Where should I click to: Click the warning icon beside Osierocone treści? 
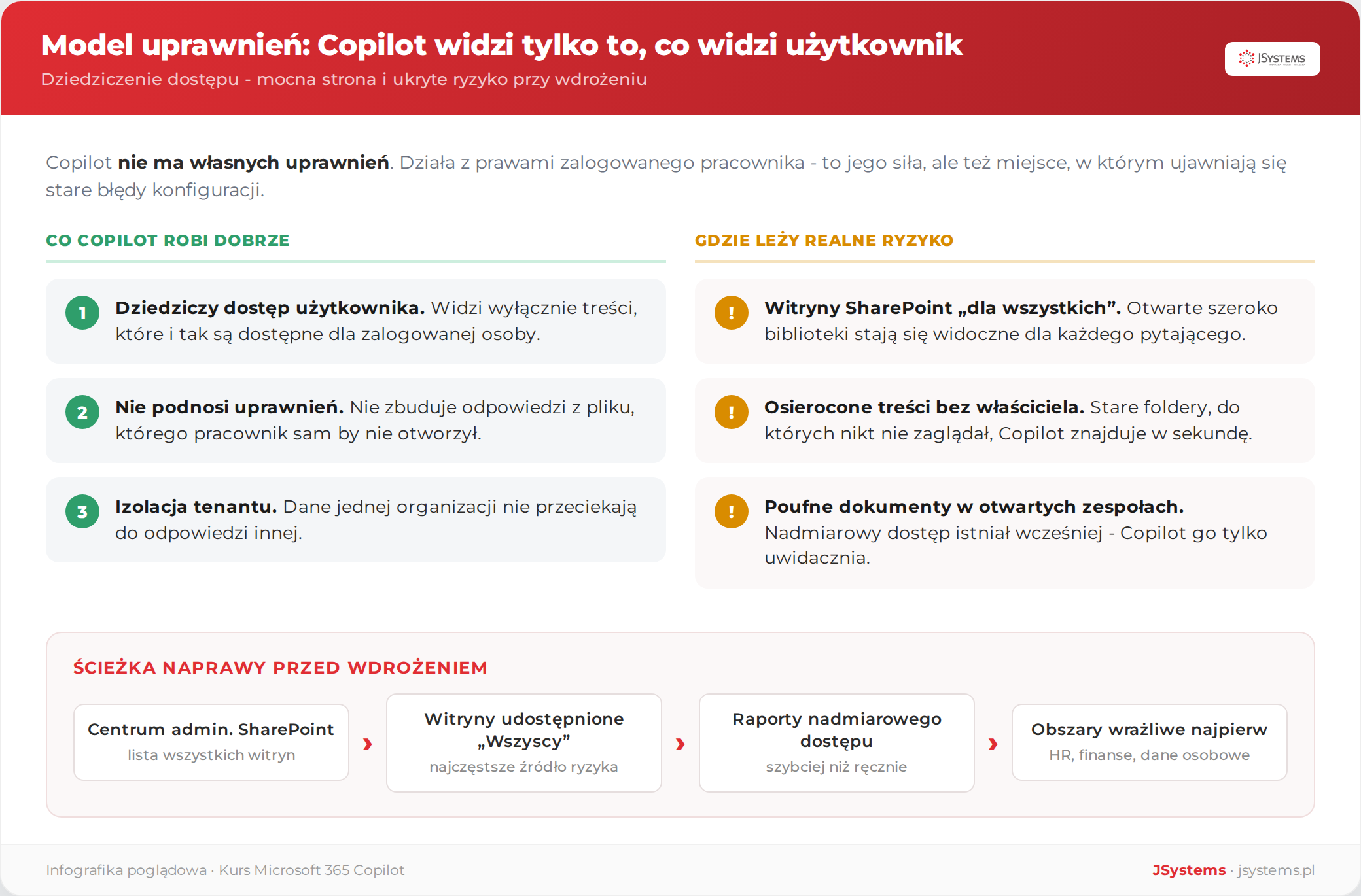click(732, 412)
